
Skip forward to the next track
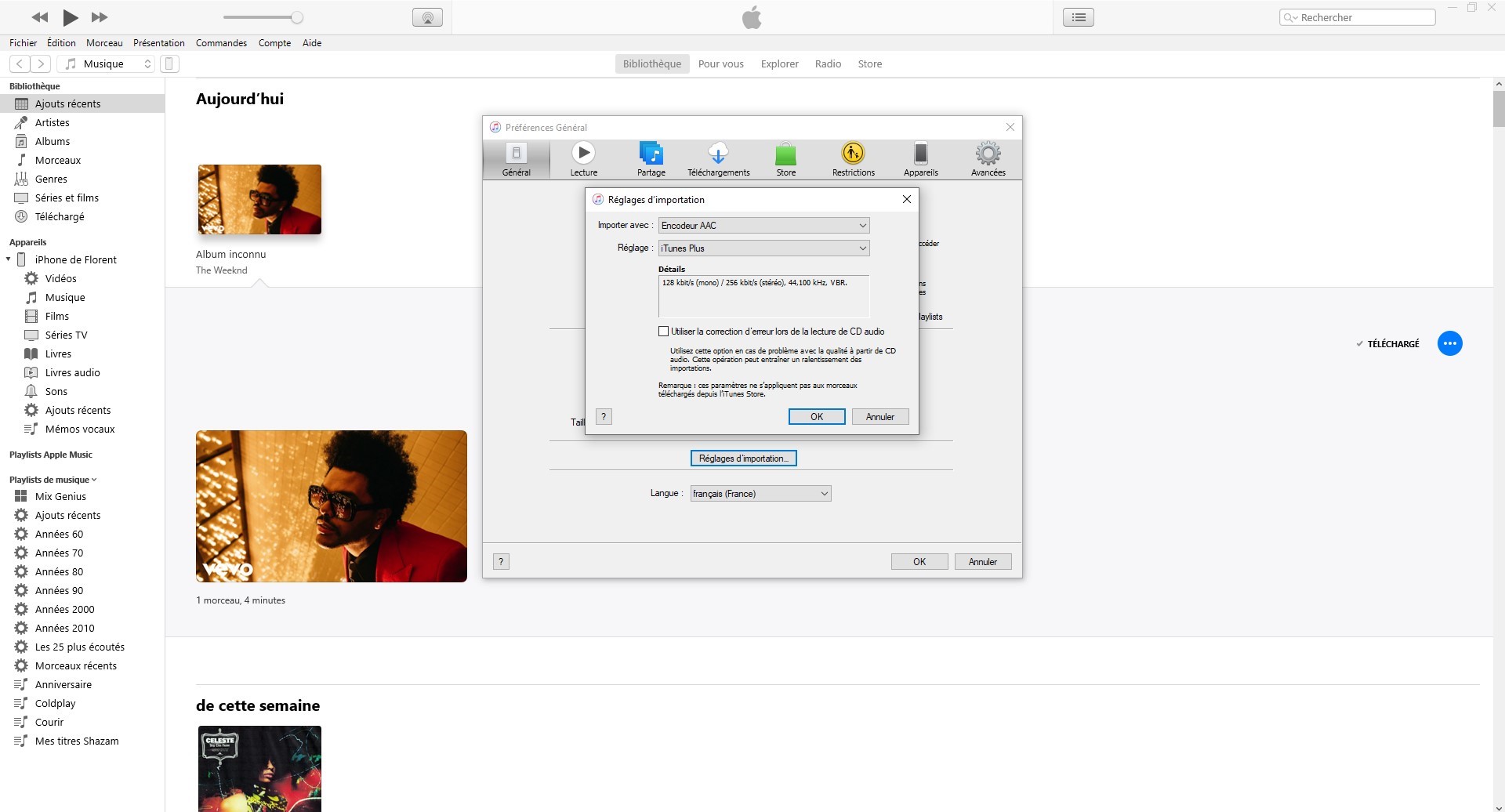100,17
